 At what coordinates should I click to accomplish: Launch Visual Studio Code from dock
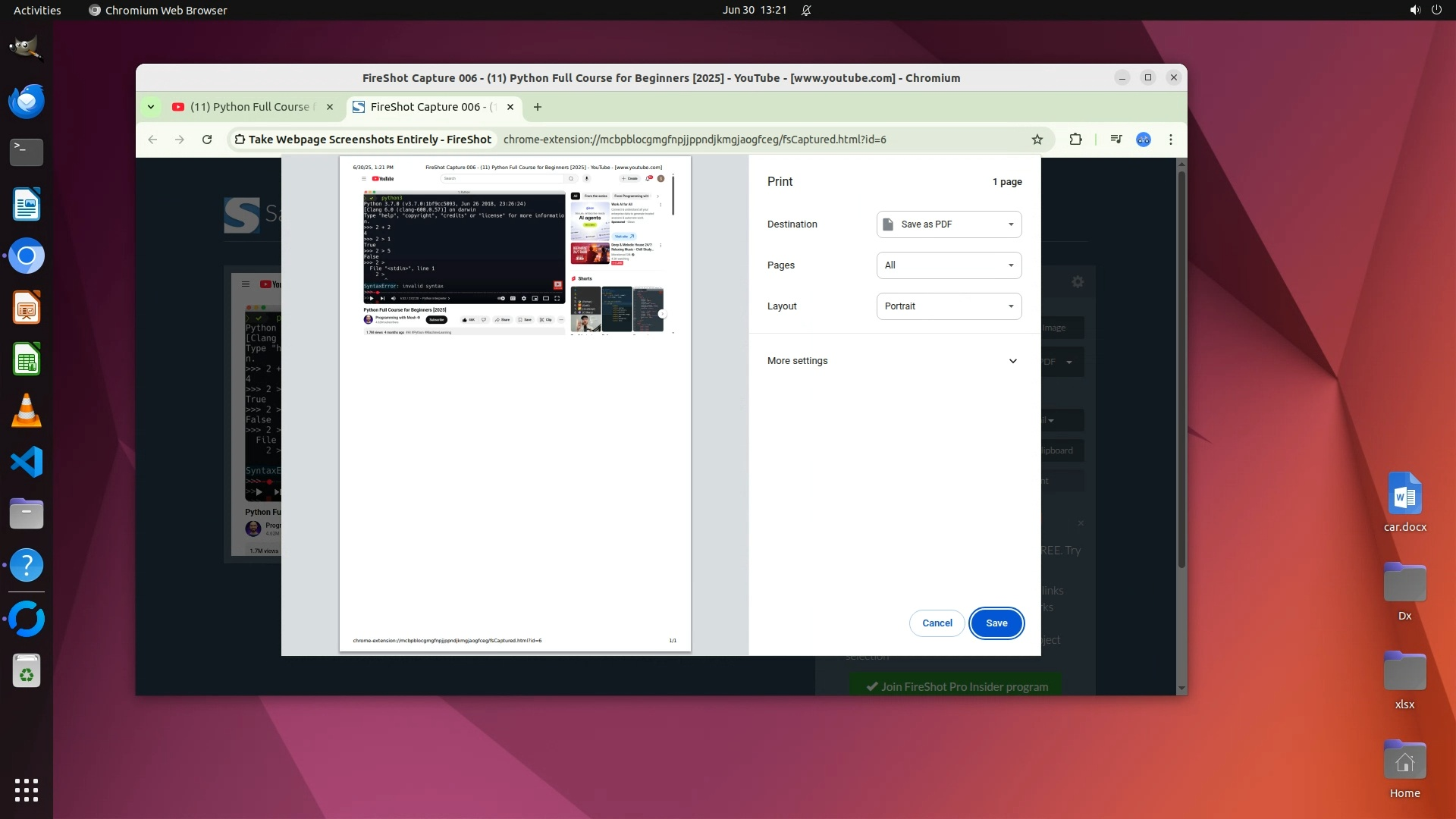pyautogui.click(x=27, y=463)
